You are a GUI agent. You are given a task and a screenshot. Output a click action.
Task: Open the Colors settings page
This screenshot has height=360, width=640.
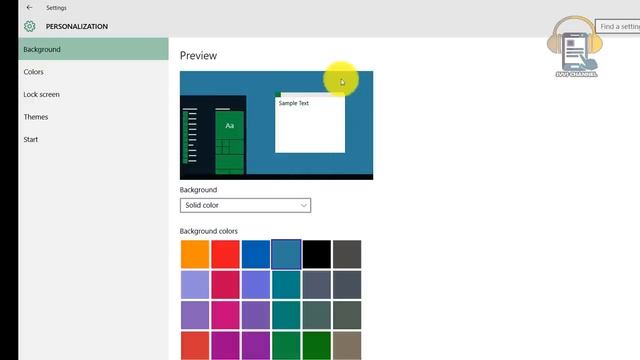[93, 72]
